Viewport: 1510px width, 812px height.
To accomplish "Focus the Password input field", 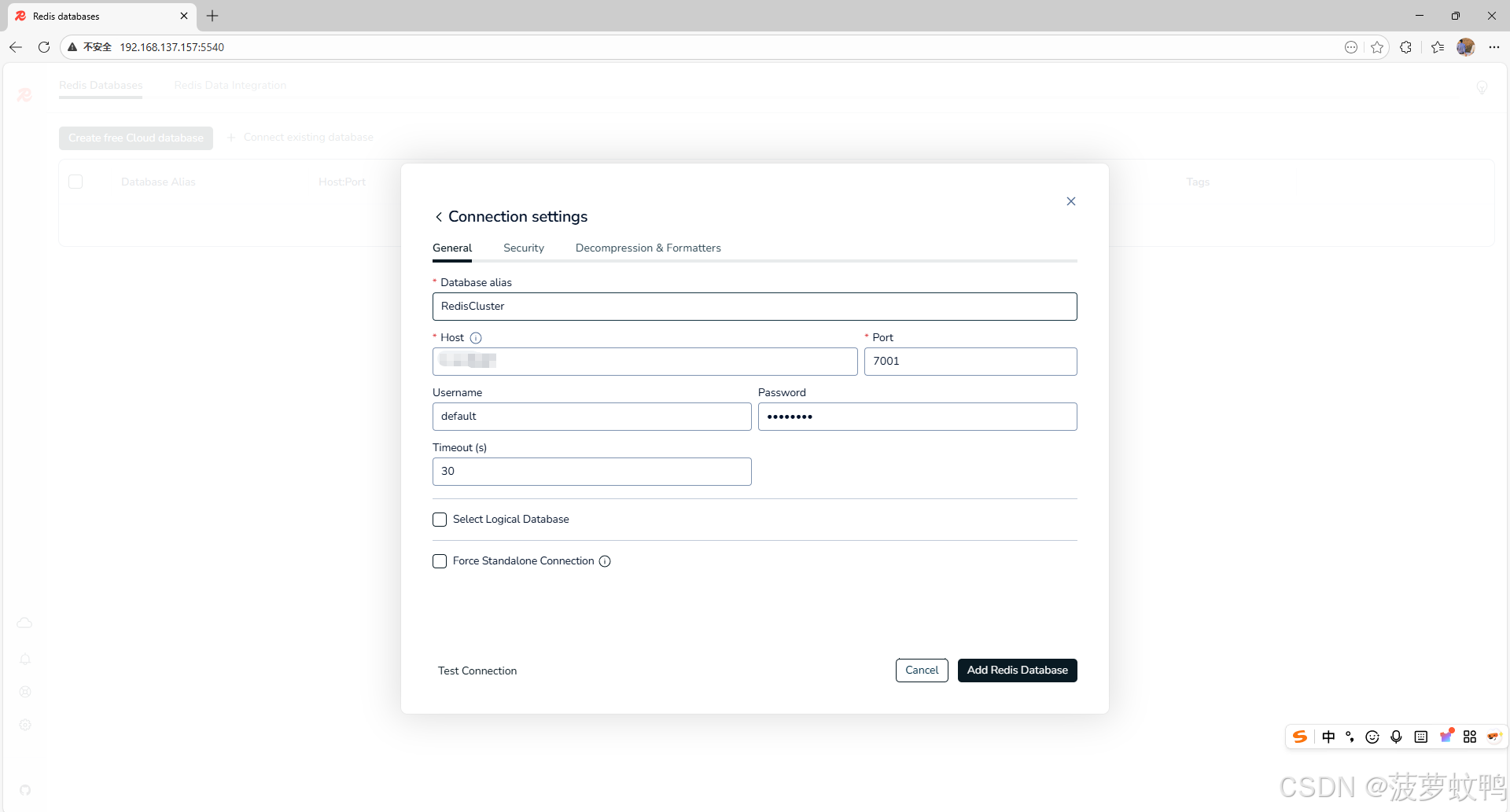I will pyautogui.click(x=917, y=417).
